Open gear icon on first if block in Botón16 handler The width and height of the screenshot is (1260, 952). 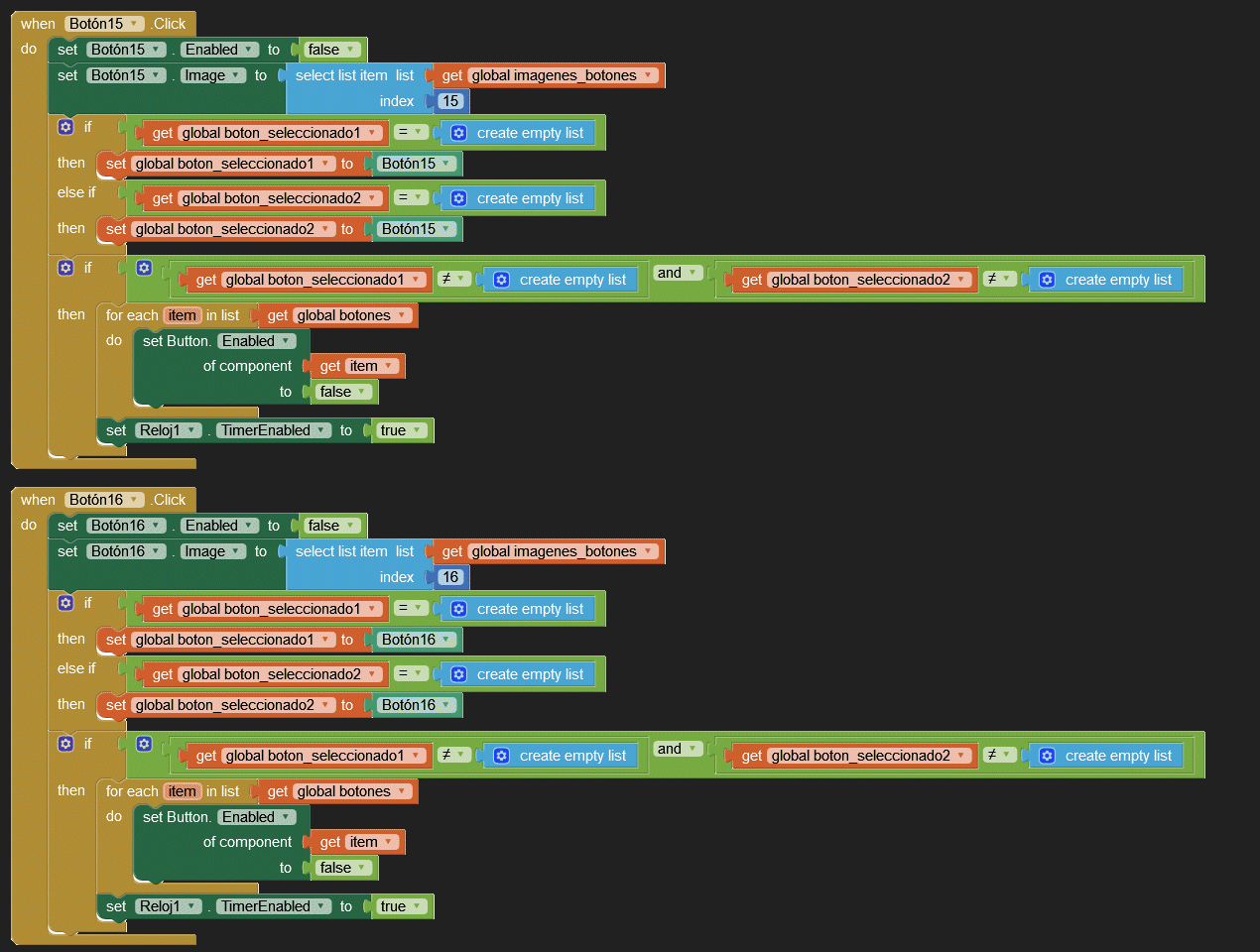[65, 603]
